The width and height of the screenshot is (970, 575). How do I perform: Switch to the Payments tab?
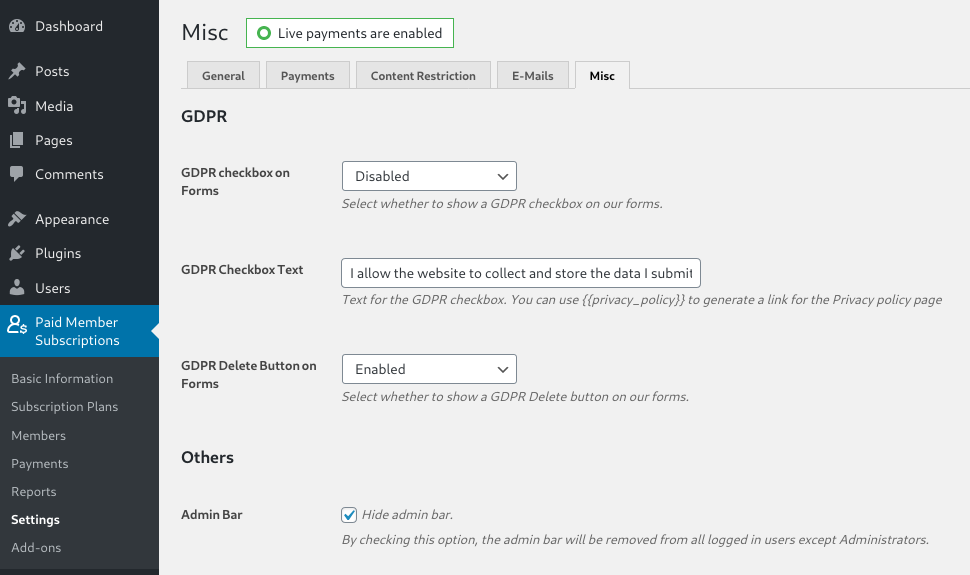pyautogui.click(x=307, y=76)
